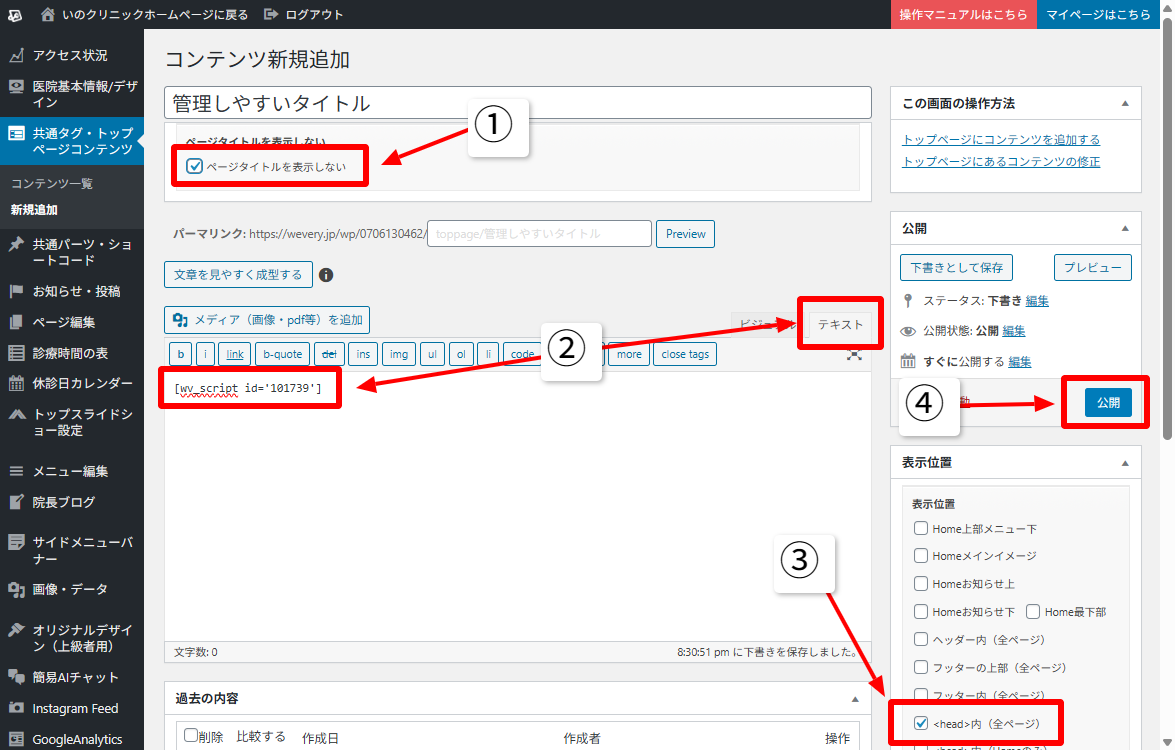Click the info icon beside the format text button
The width and height of the screenshot is (1175, 750).
click(x=326, y=275)
